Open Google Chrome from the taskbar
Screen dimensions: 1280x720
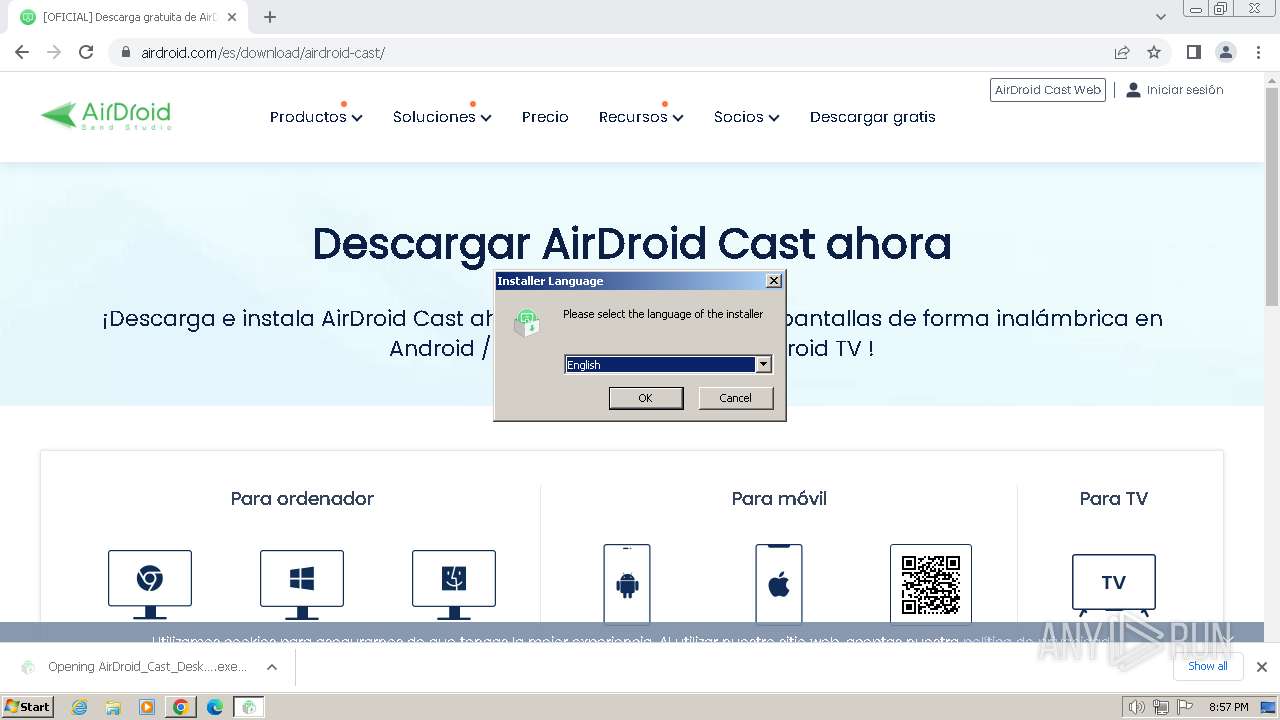(181, 707)
